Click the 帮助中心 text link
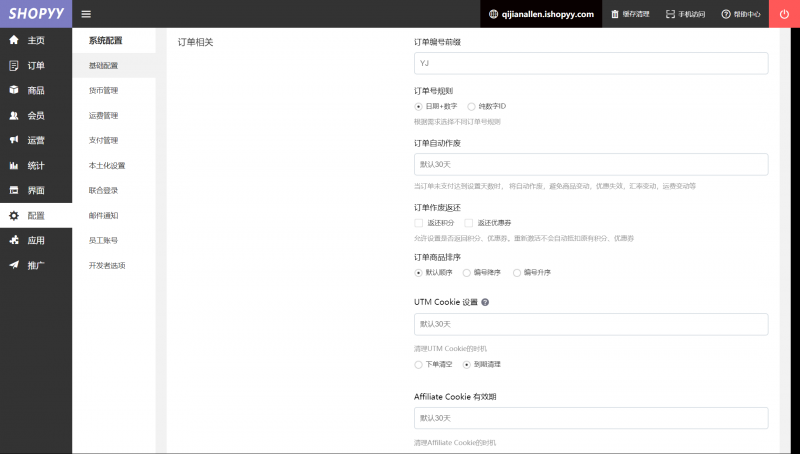800x454 pixels. click(x=747, y=14)
